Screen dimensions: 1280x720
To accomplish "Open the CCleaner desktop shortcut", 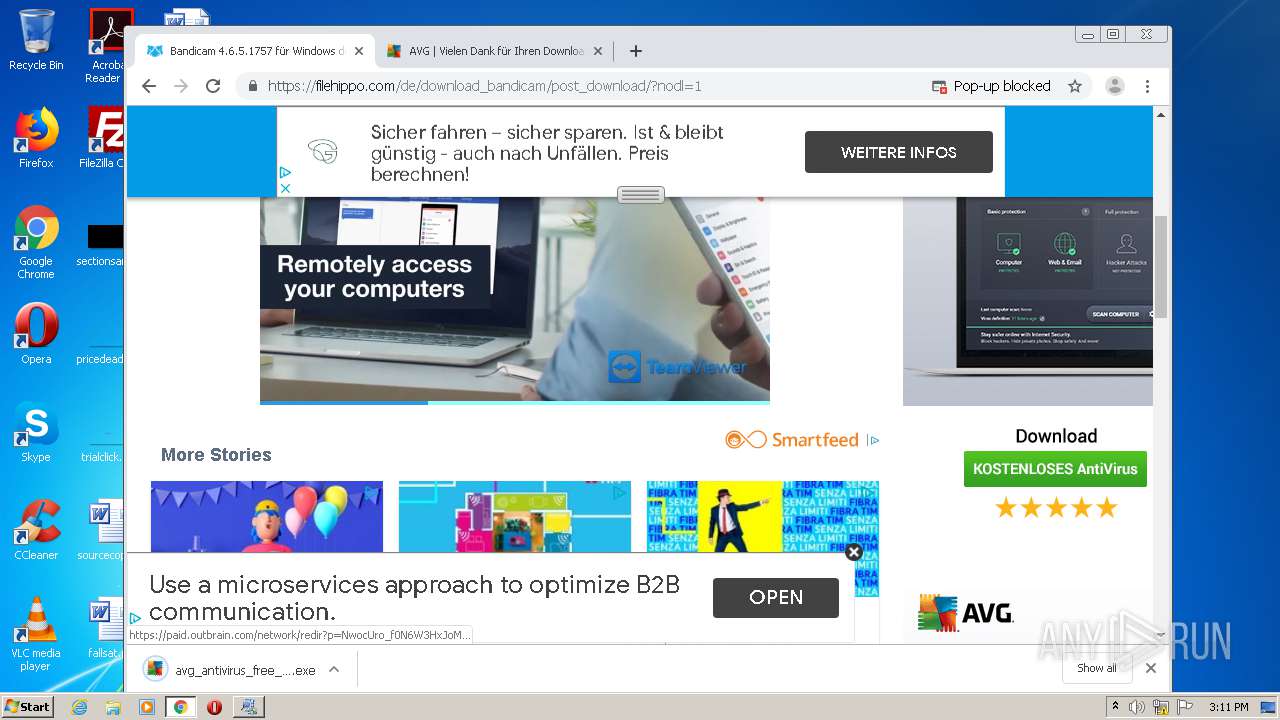I will click(x=36, y=530).
